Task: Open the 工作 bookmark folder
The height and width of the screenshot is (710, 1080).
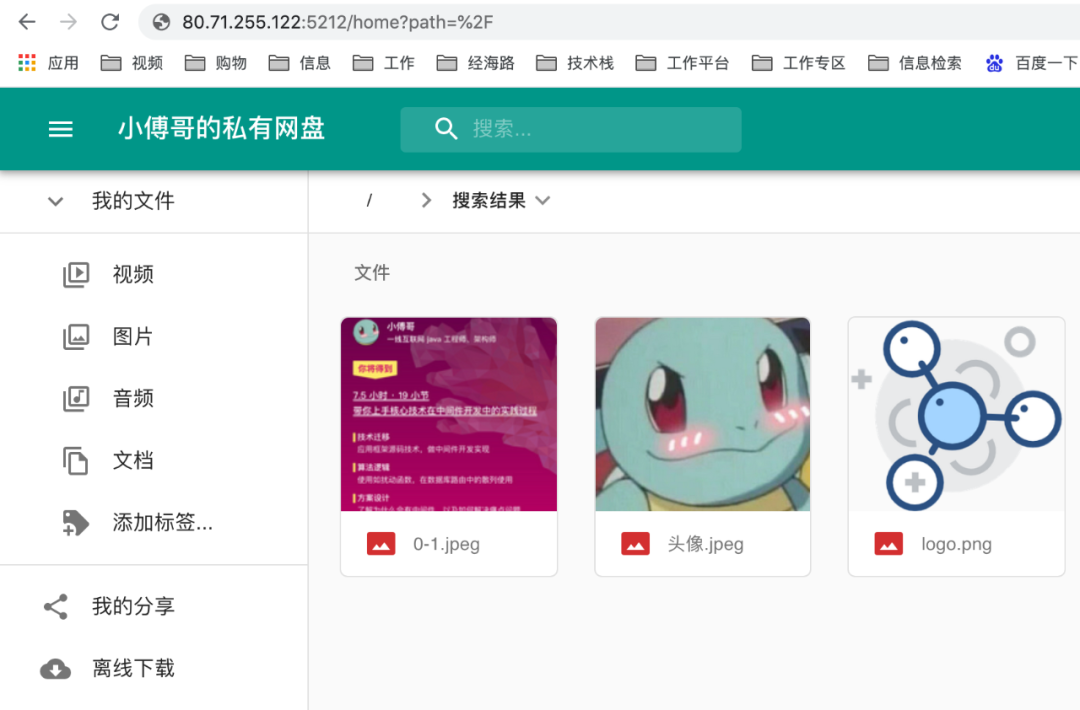Action: (384, 63)
